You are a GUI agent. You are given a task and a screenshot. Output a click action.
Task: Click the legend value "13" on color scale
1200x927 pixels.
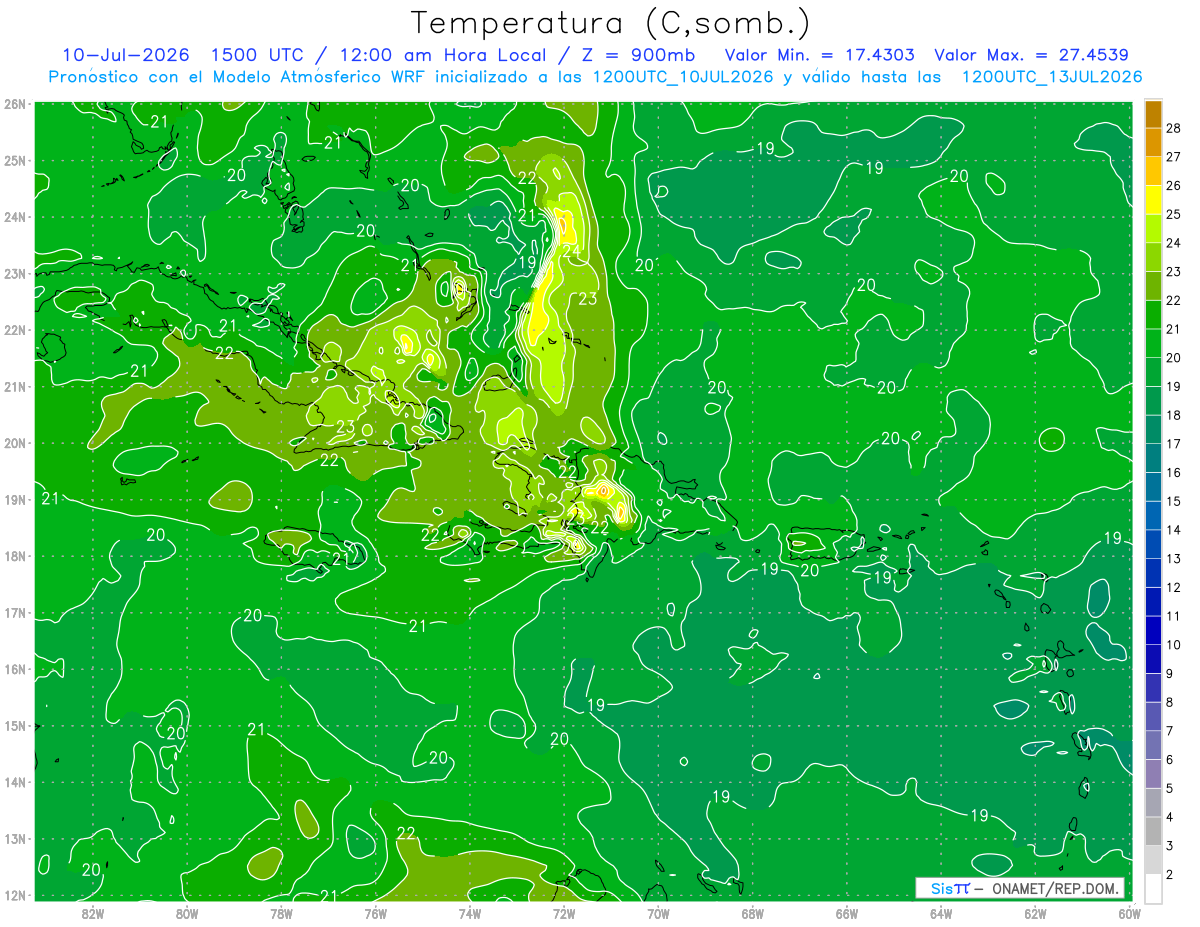tap(1174, 559)
